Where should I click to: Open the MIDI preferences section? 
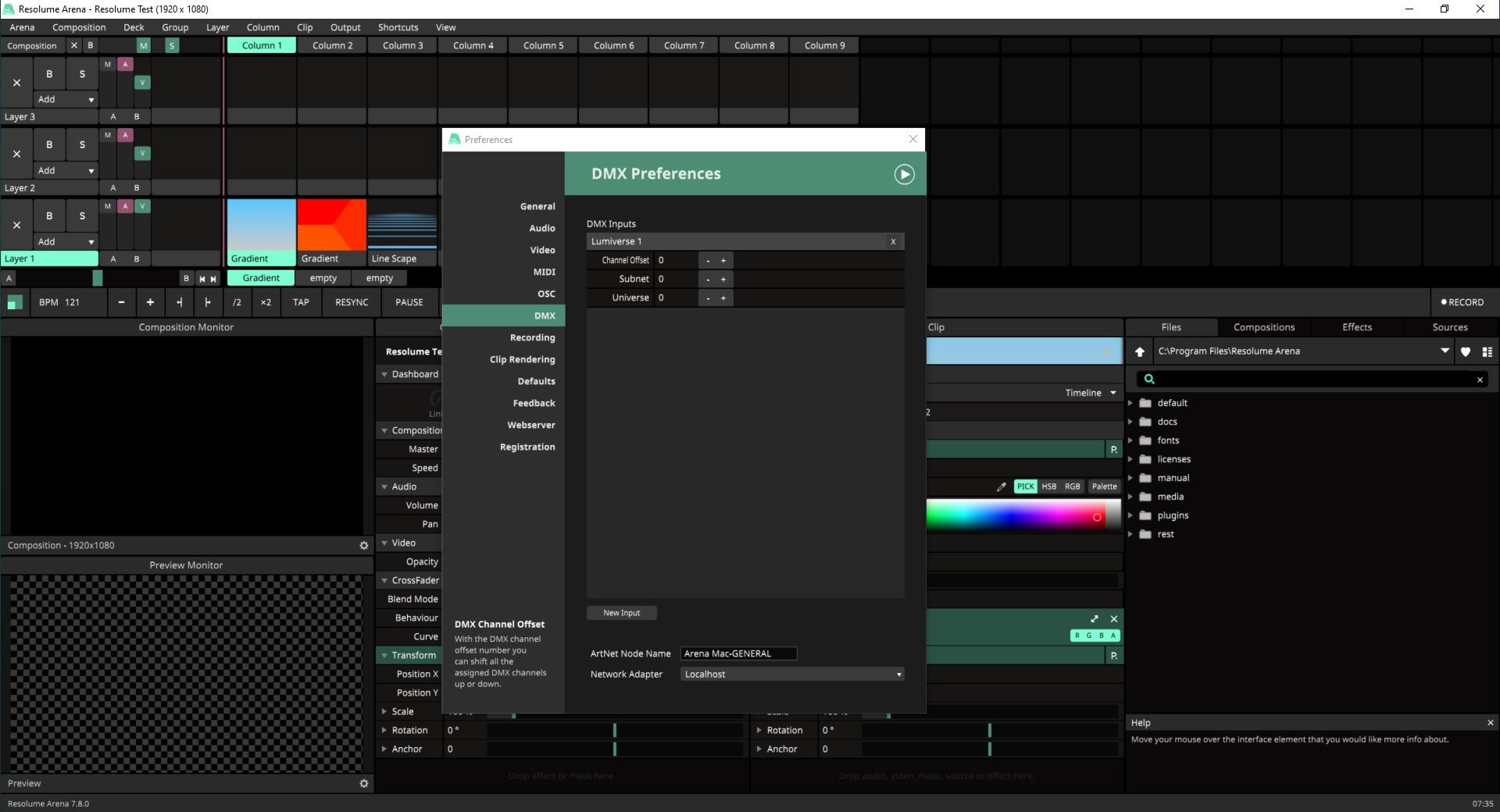[x=544, y=272]
